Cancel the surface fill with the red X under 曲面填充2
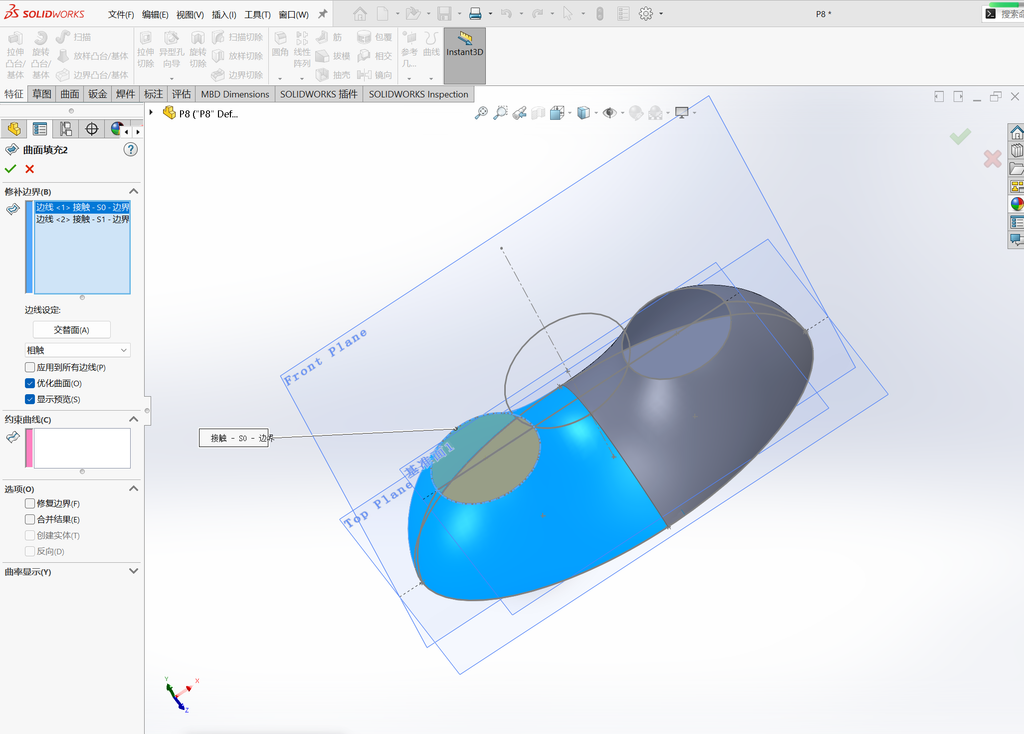The width and height of the screenshot is (1024, 734). 29,169
